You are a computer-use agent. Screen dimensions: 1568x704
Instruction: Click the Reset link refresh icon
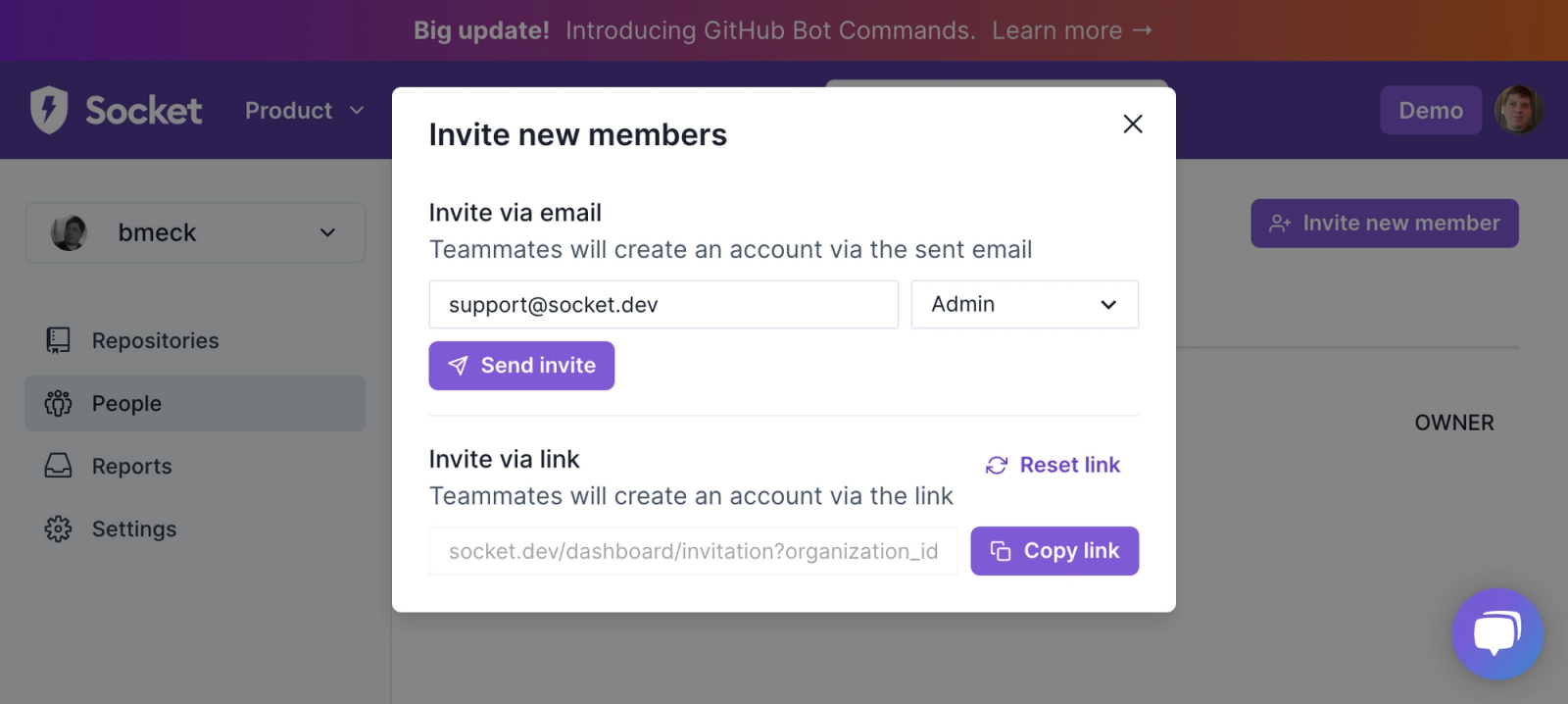pyautogui.click(x=997, y=465)
